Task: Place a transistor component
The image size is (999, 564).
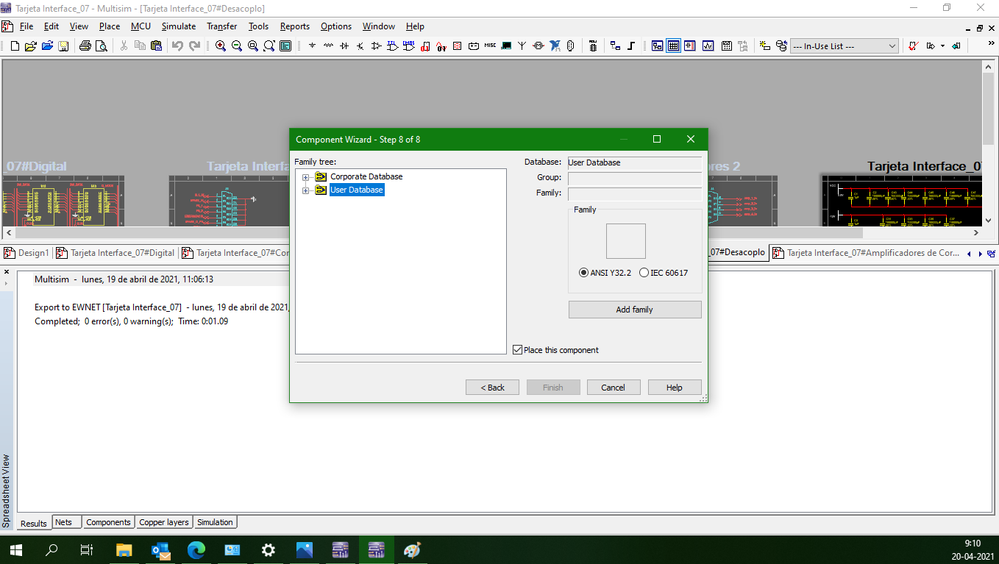Action: [x=360, y=46]
